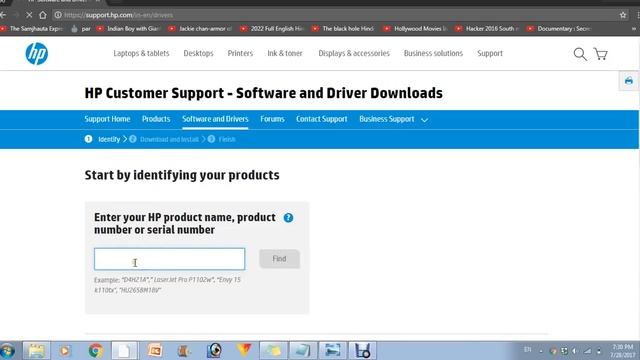This screenshot has height=360, width=640.
Task: Open Ink & toner menu
Action: tap(285, 53)
